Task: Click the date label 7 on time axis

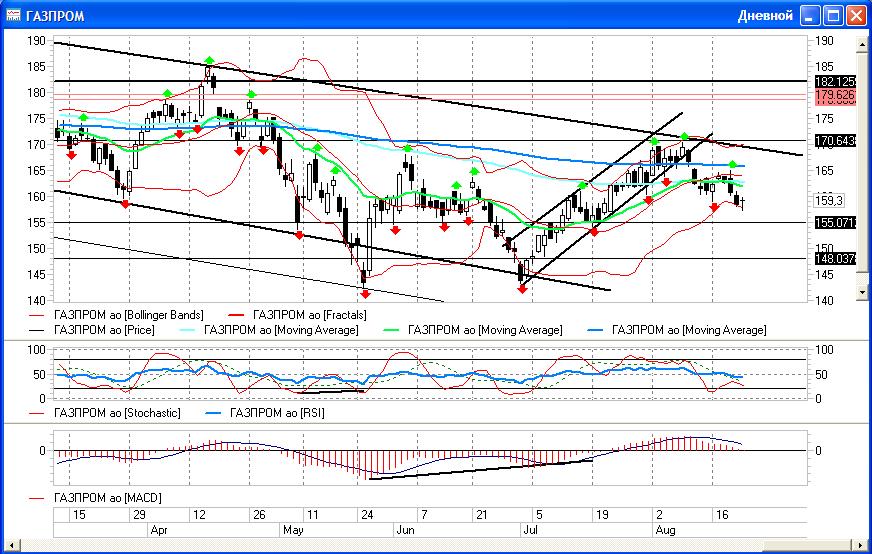Action: coord(424,515)
